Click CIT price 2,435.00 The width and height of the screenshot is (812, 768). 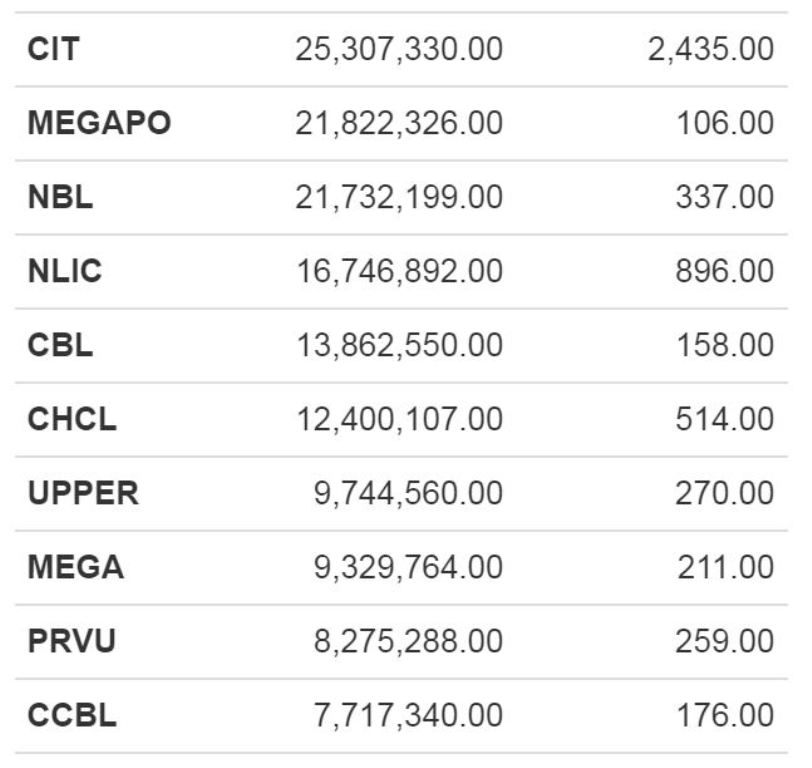click(711, 49)
